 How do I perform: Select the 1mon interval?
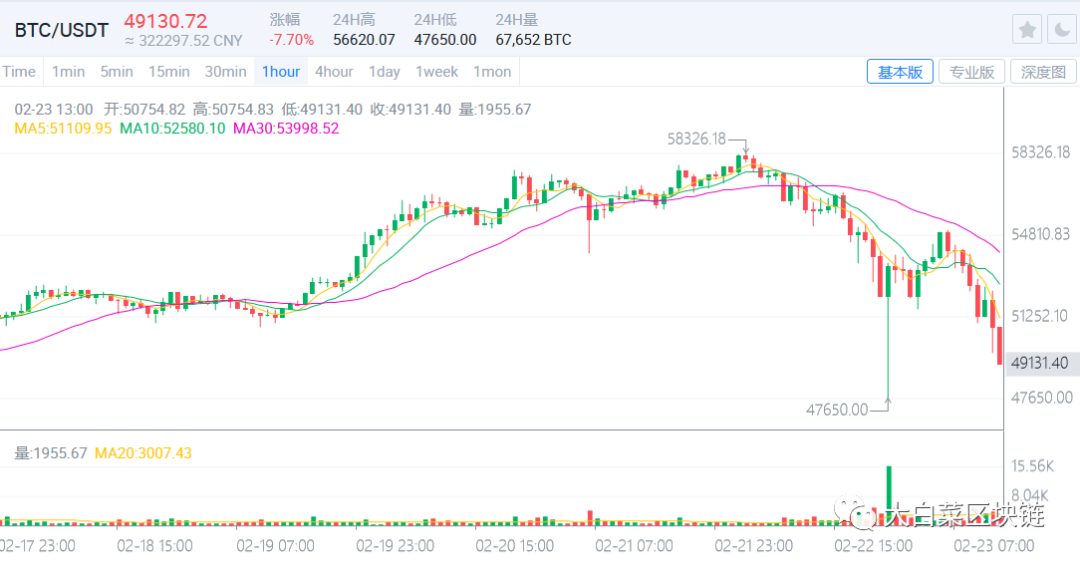tap(492, 71)
